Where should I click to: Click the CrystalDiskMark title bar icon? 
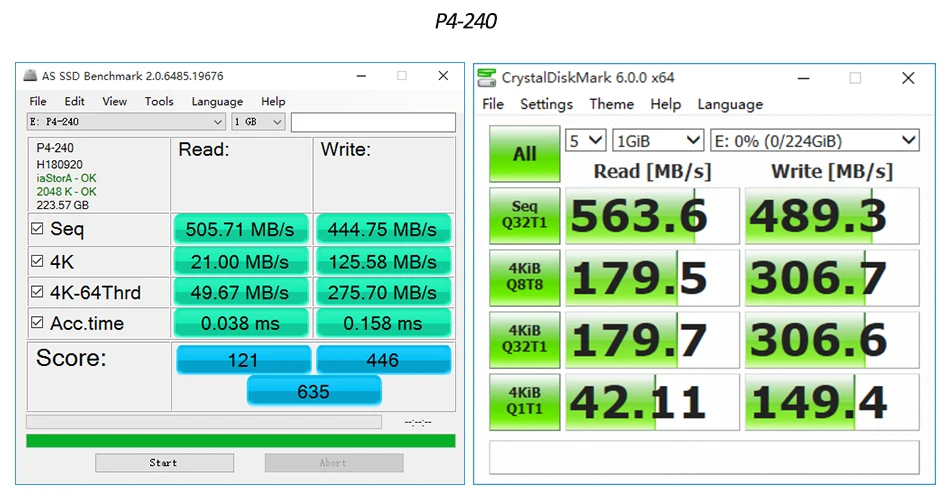(487, 78)
